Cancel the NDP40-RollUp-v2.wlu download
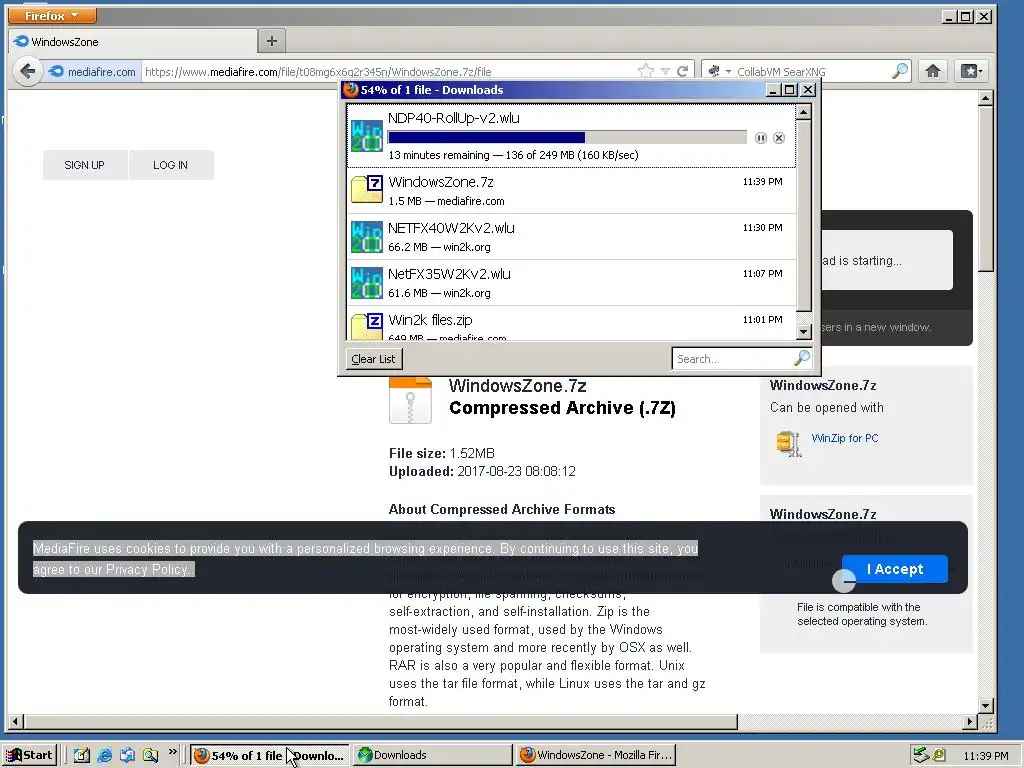 click(x=778, y=138)
